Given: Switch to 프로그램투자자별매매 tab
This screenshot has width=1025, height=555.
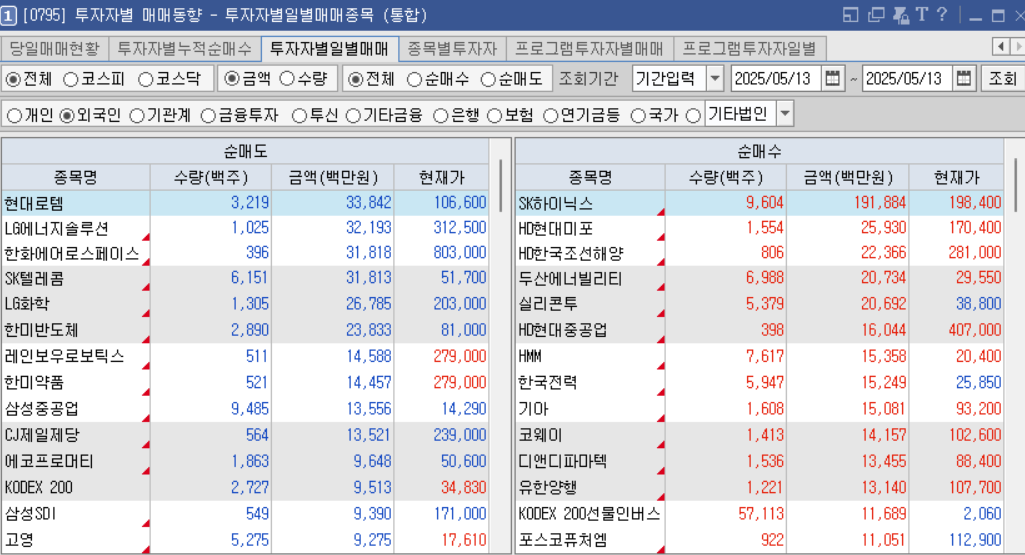Looking at the screenshot, I should [590, 48].
